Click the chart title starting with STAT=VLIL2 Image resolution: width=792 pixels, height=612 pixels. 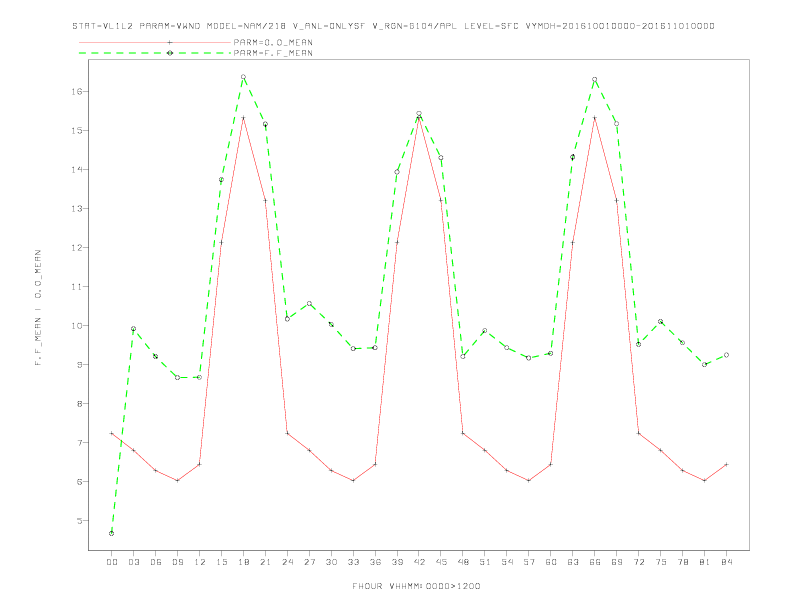pos(393,26)
